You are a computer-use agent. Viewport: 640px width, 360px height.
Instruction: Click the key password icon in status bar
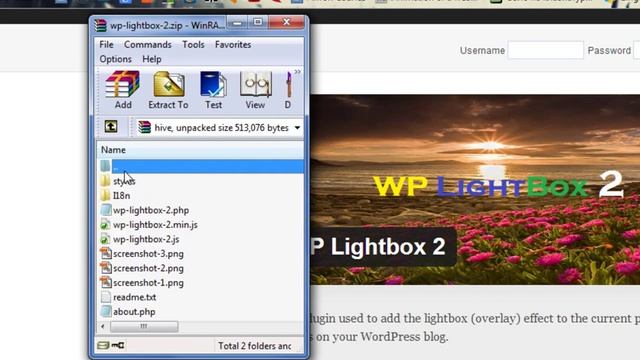click(118, 345)
